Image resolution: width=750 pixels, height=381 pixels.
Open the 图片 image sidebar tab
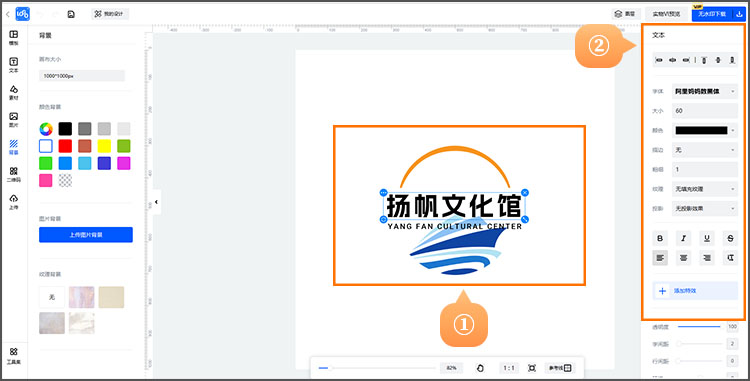[14, 120]
